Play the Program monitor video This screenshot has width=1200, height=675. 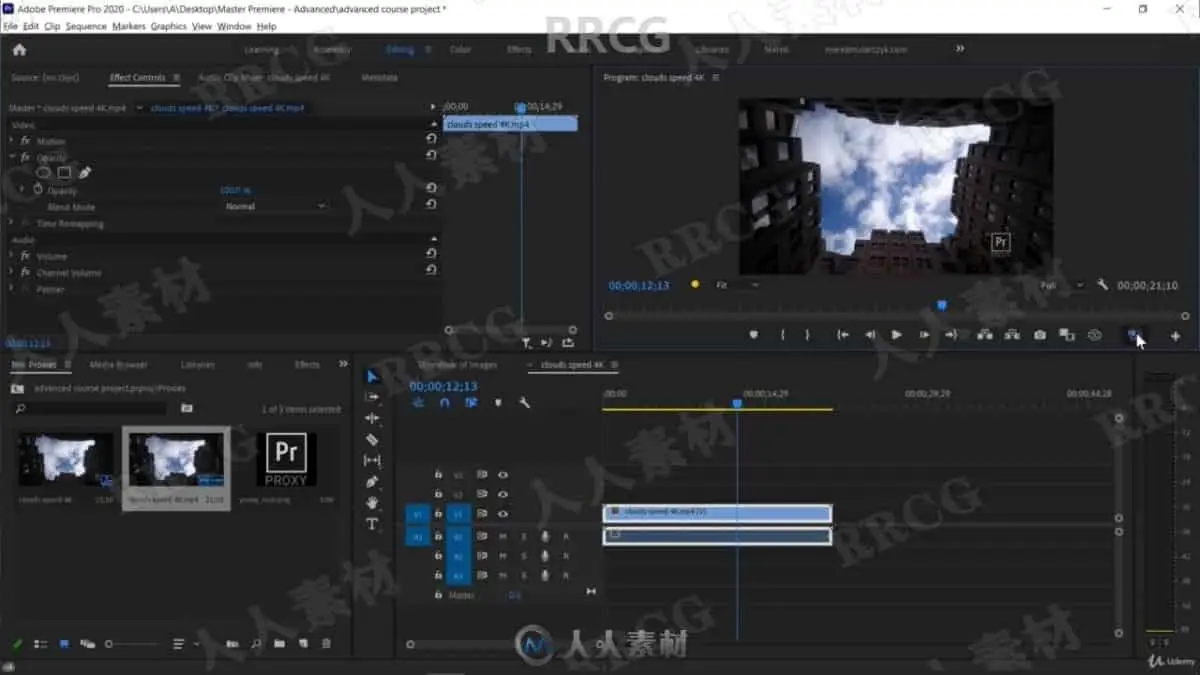pos(896,335)
